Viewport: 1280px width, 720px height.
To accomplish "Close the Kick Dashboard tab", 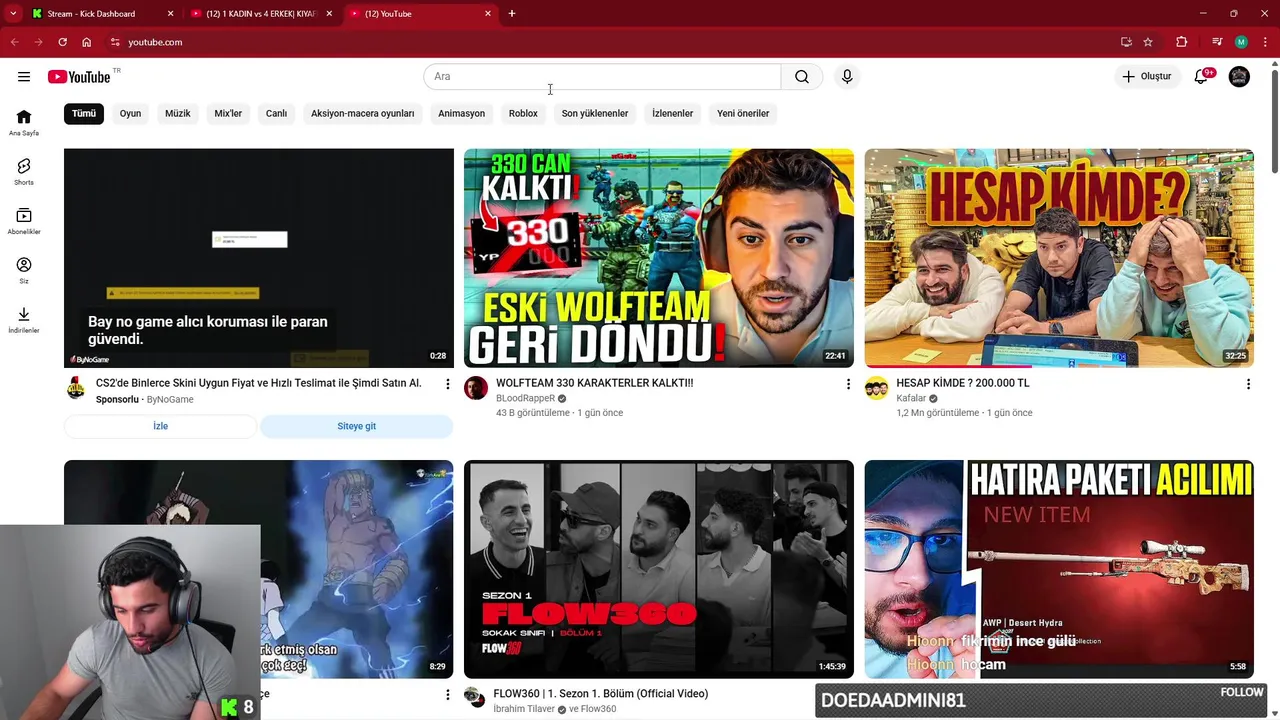I will pyautogui.click(x=170, y=14).
